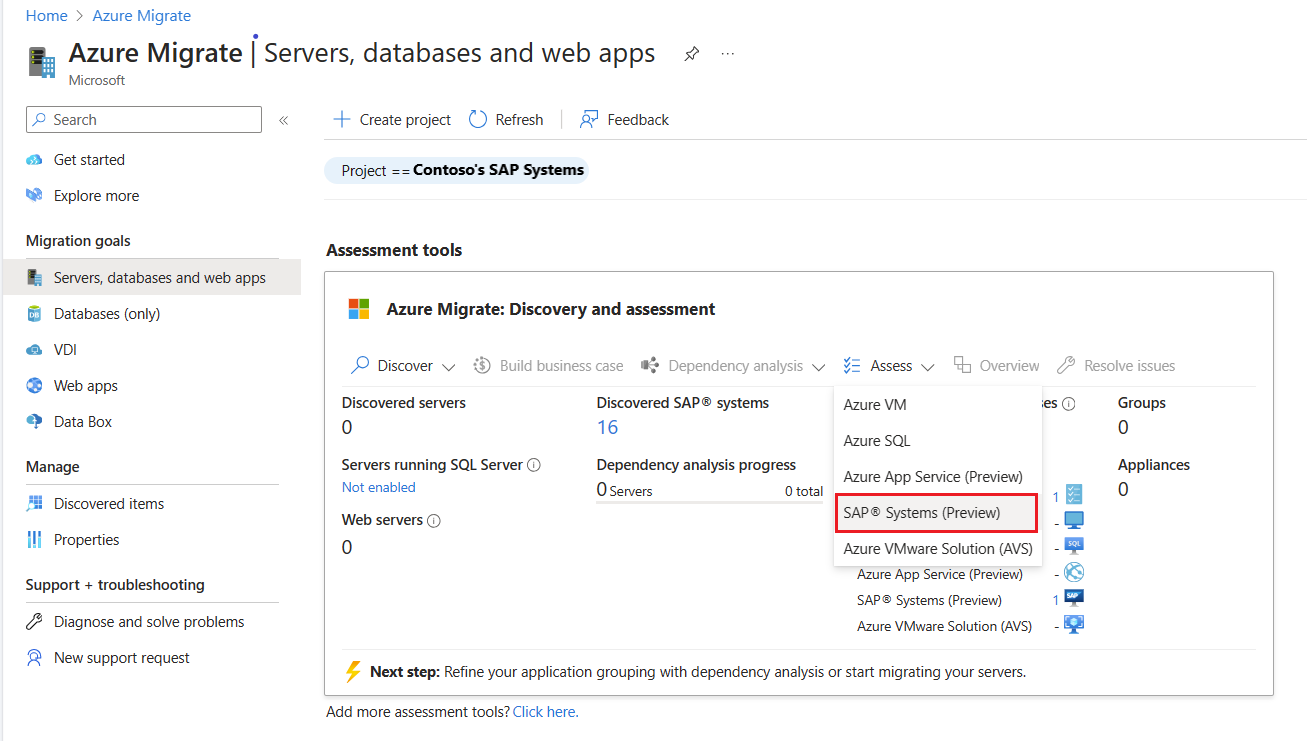The width and height of the screenshot is (1307, 741).
Task: Click the Build business case icon
Action: point(482,366)
